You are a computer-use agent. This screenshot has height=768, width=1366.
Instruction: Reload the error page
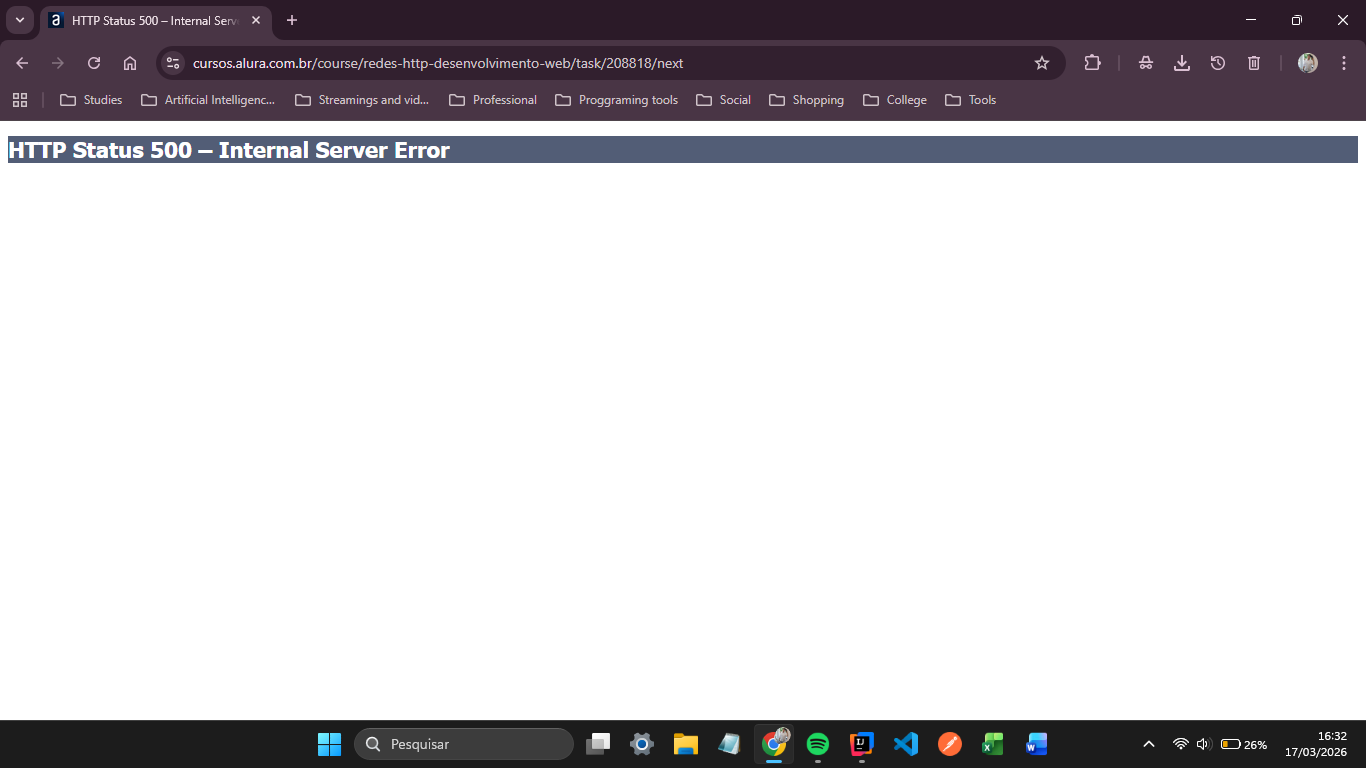point(94,63)
